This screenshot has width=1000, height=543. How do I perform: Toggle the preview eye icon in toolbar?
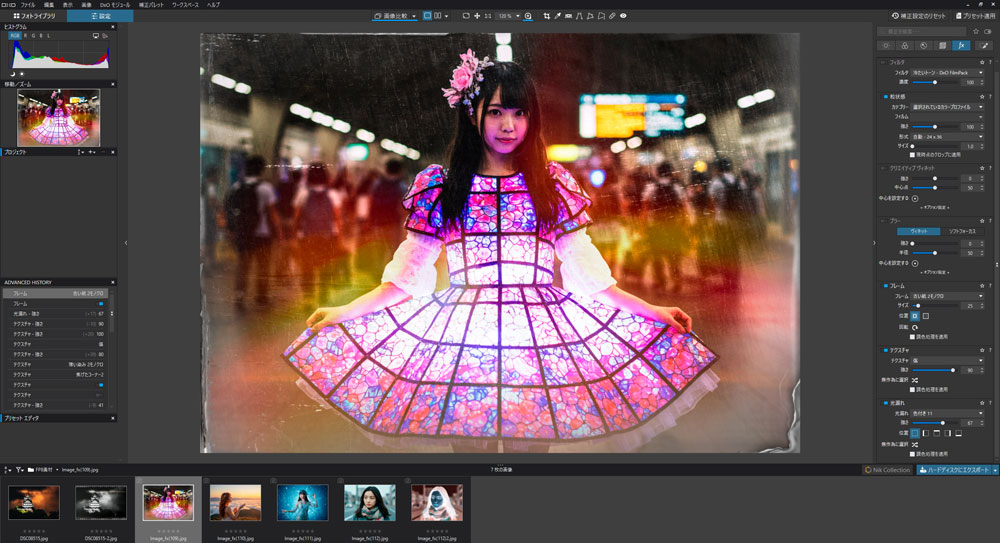pos(623,16)
